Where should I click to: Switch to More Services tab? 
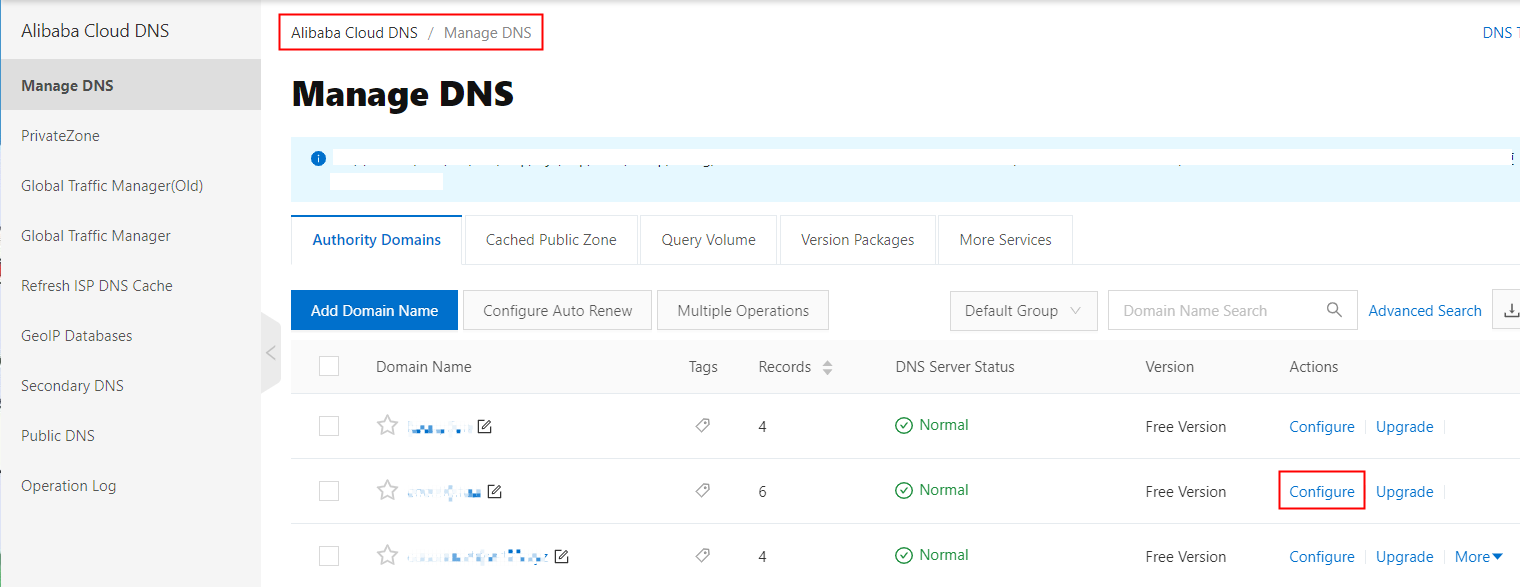1005,240
